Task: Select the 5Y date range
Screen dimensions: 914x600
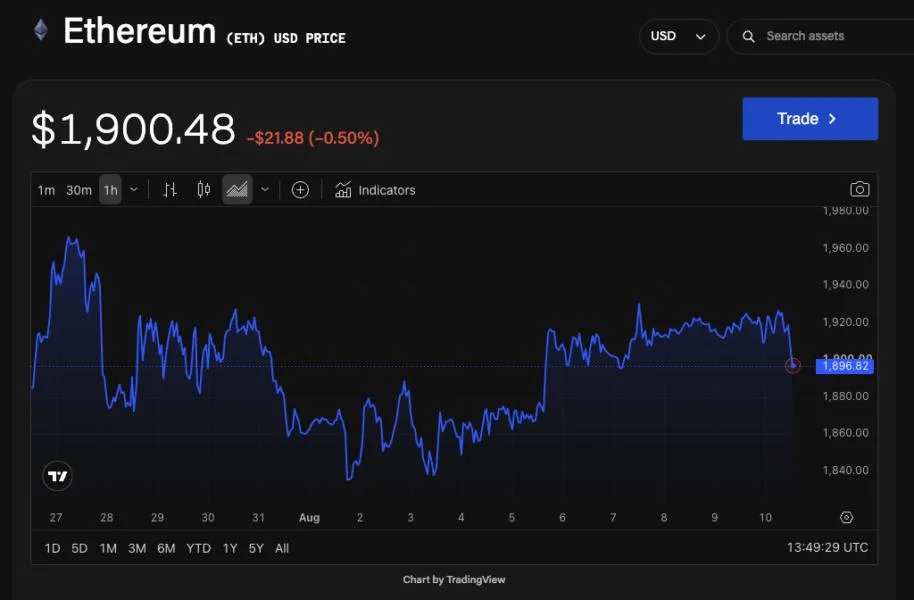Action: click(x=256, y=548)
